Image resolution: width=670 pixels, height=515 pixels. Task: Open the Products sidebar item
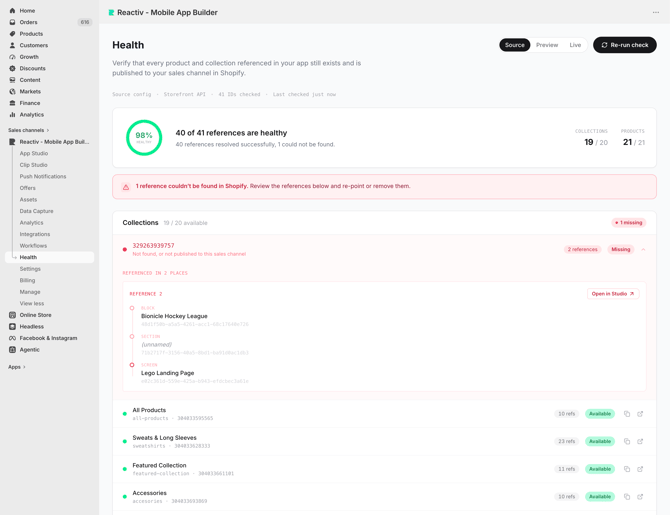pyautogui.click(x=31, y=34)
